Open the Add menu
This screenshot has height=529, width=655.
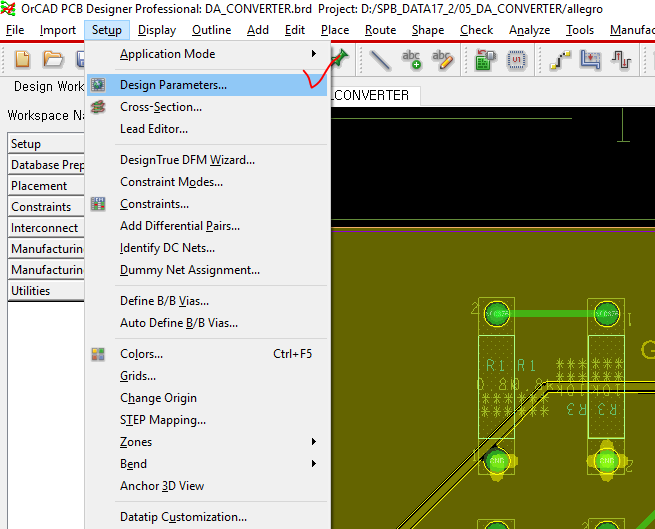[258, 30]
